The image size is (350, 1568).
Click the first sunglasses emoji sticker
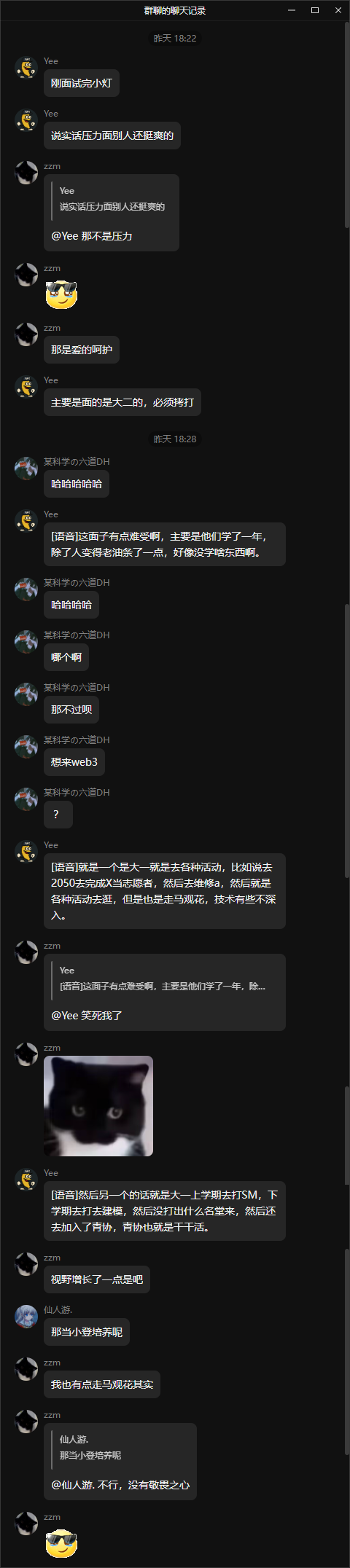[61, 294]
